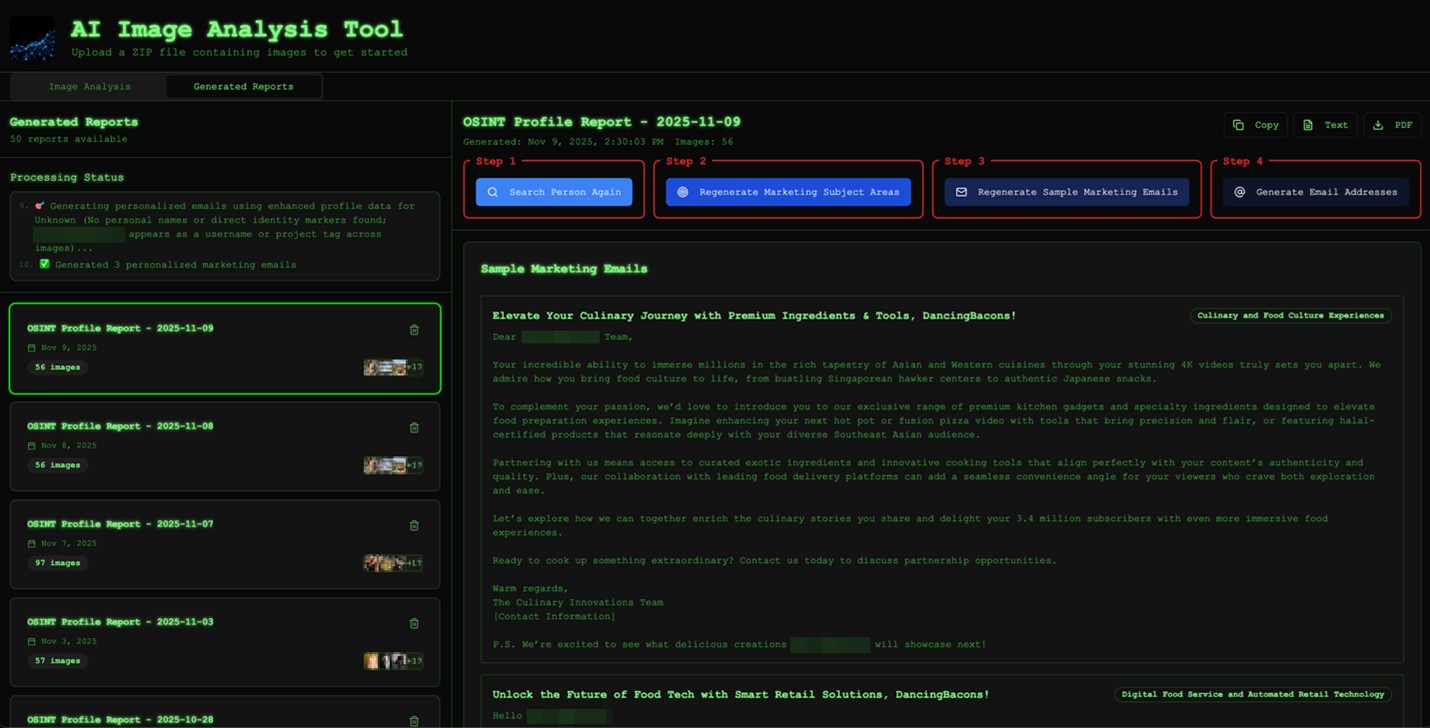Image resolution: width=1430 pixels, height=728 pixels.
Task: Click the Upload a ZIP file subtitle
Action: click(x=239, y=52)
